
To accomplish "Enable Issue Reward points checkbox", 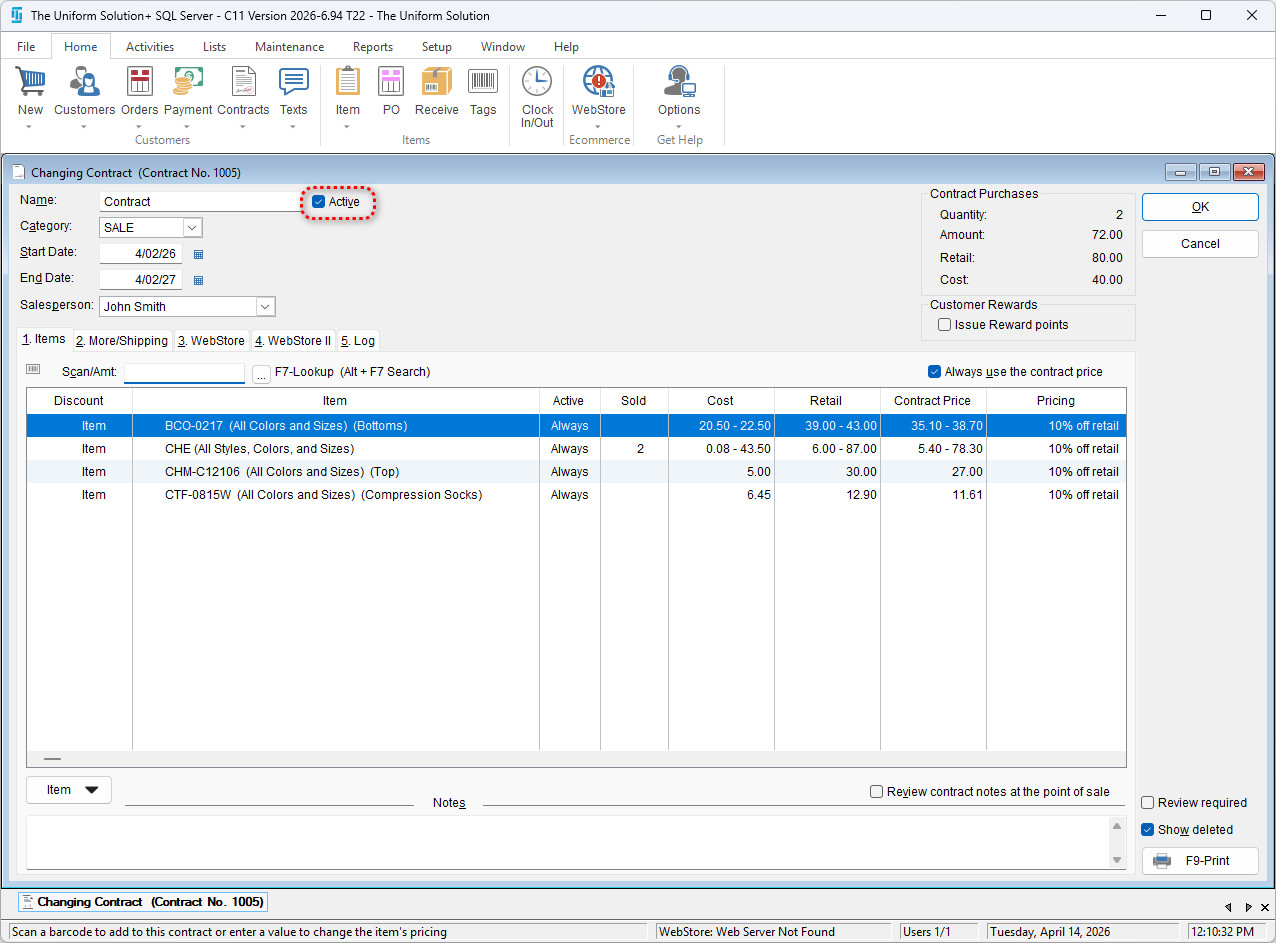I will 944,325.
